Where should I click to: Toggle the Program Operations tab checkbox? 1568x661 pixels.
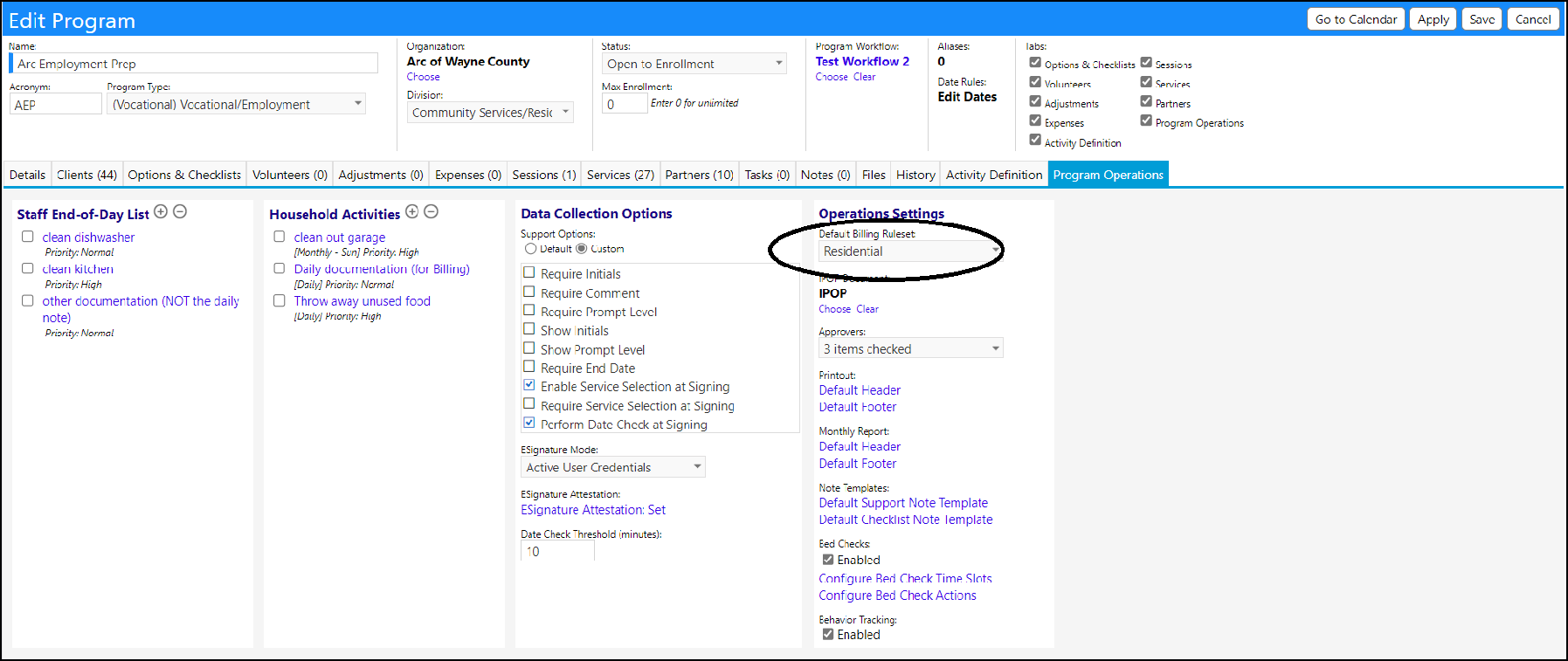tap(1146, 120)
